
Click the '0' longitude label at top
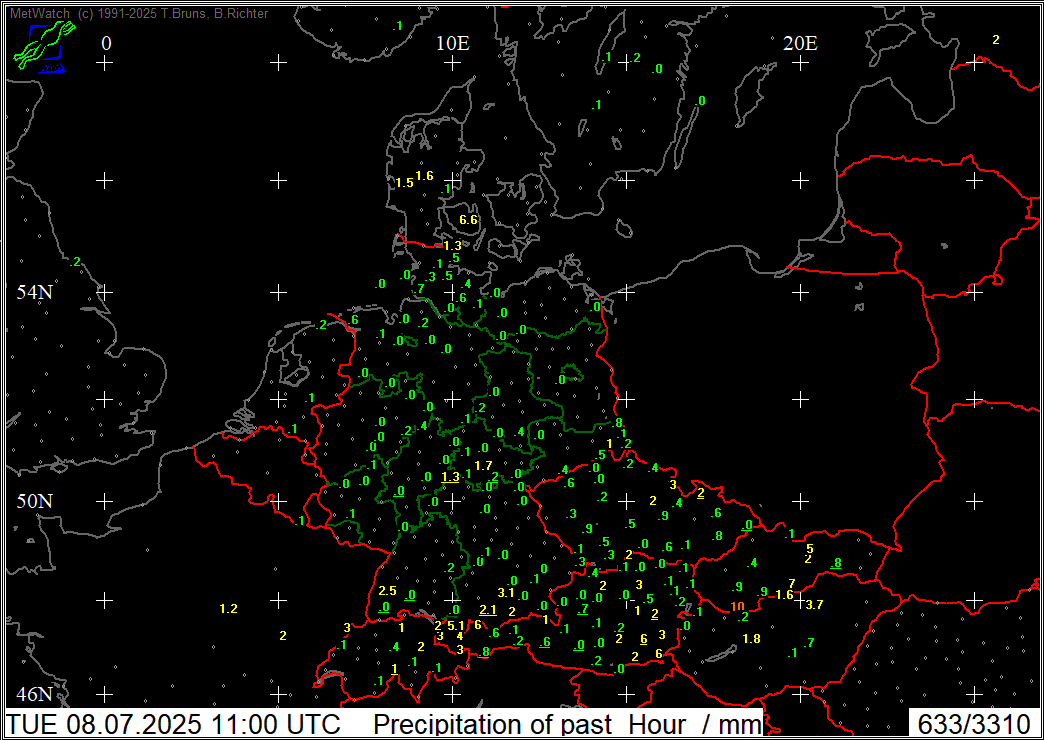(x=106, y=43)
